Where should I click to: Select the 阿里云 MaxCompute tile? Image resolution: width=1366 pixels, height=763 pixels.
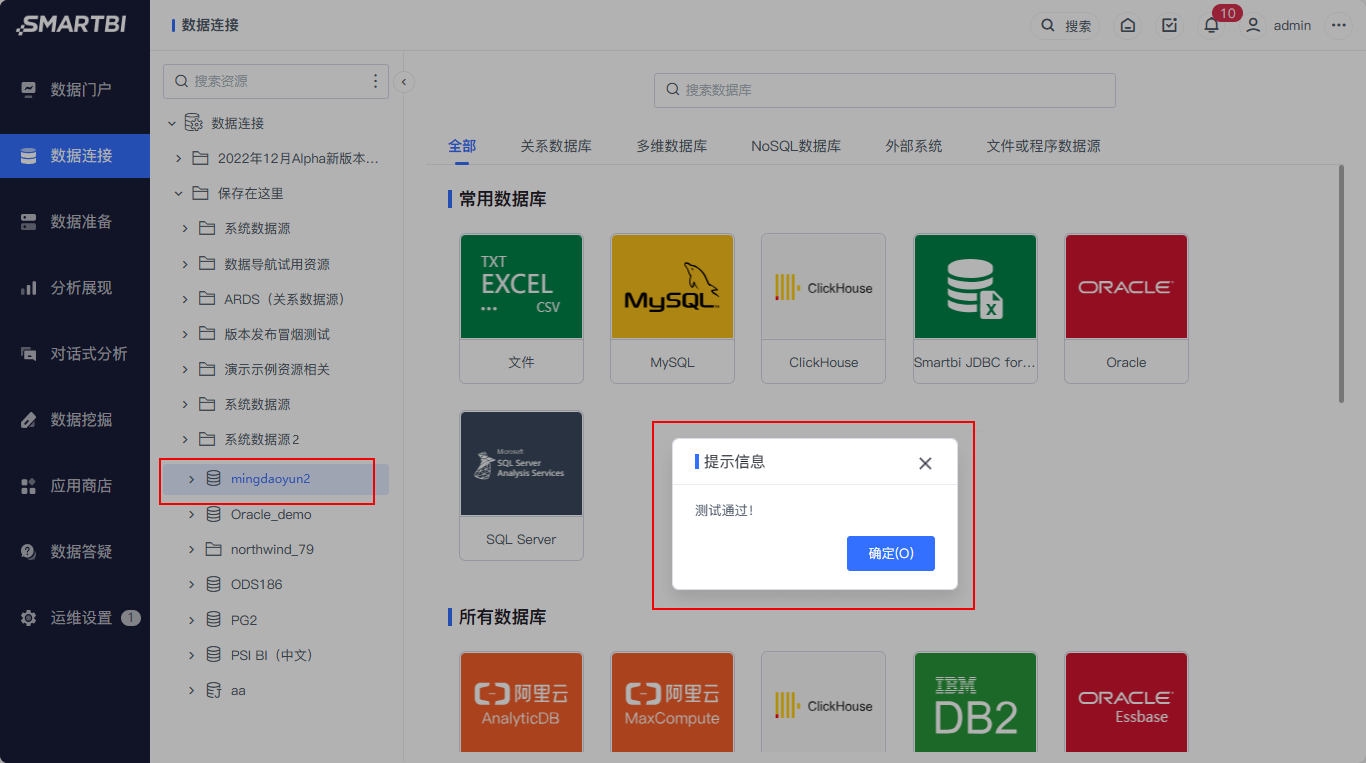tap(672, 702)
